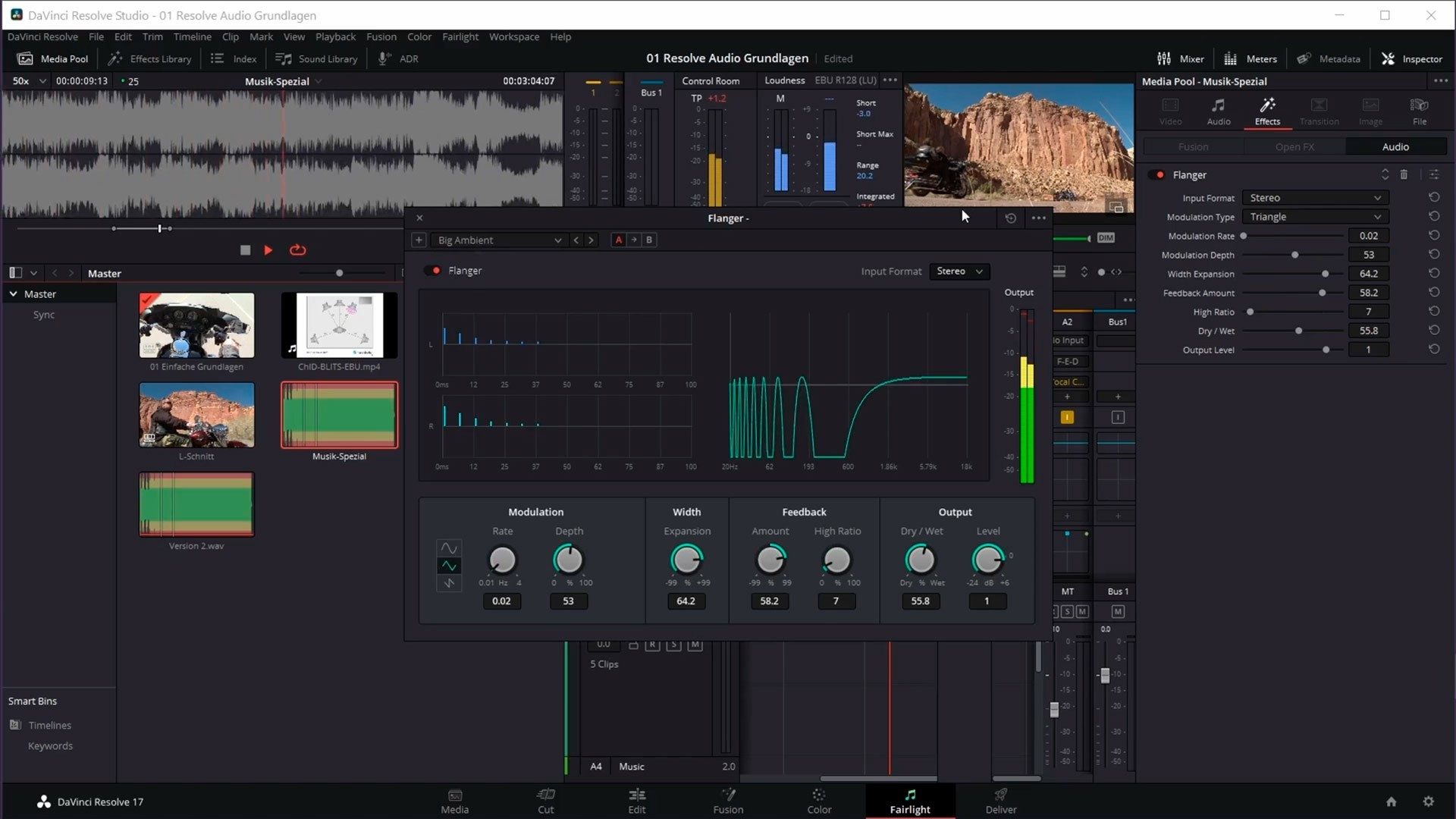Delete the Flanger effect in Inspector
This screenshot has width=1456, height=819.
(x=1404, y=174)
